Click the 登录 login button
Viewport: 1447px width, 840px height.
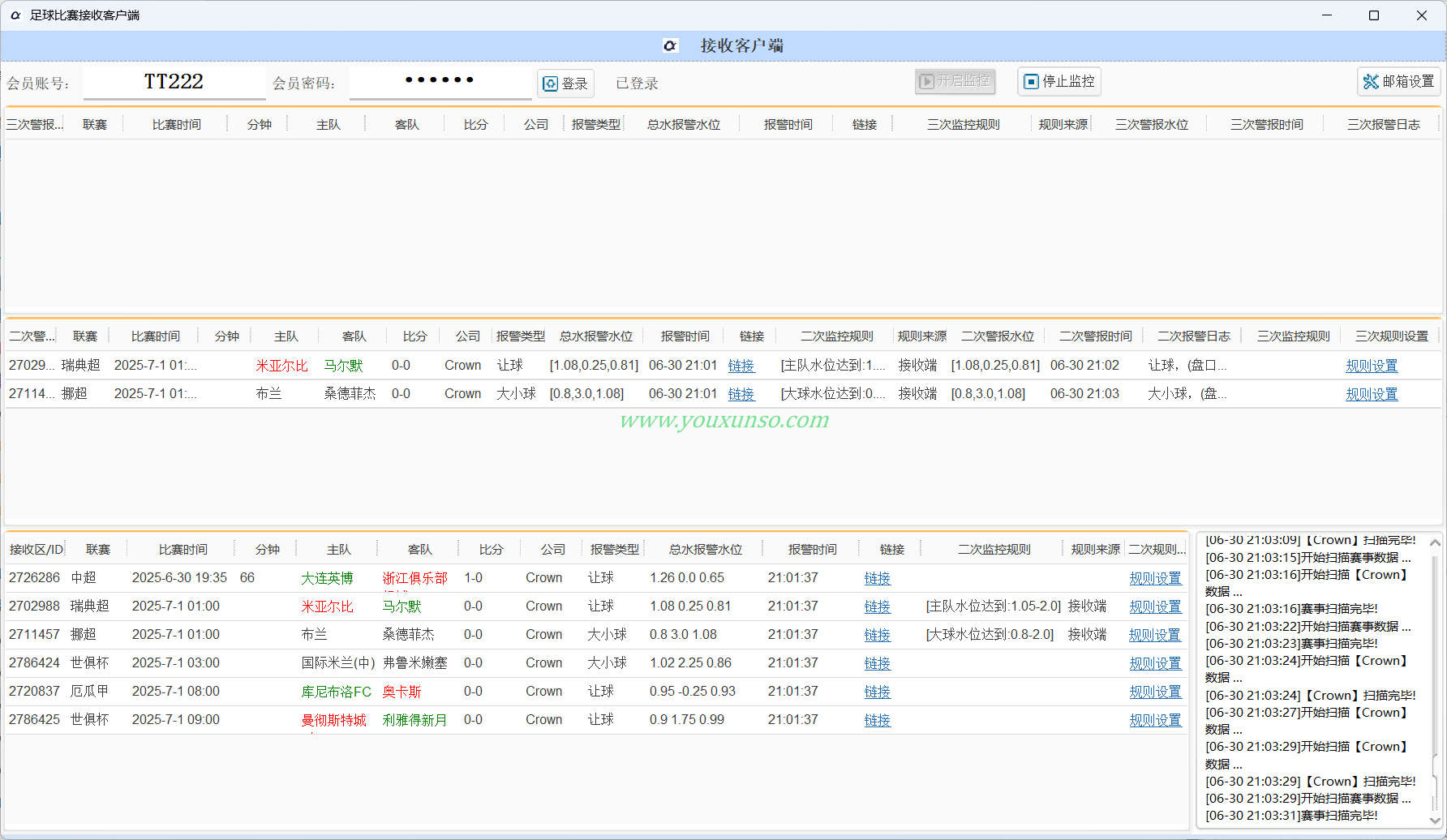tap(565, 84)
